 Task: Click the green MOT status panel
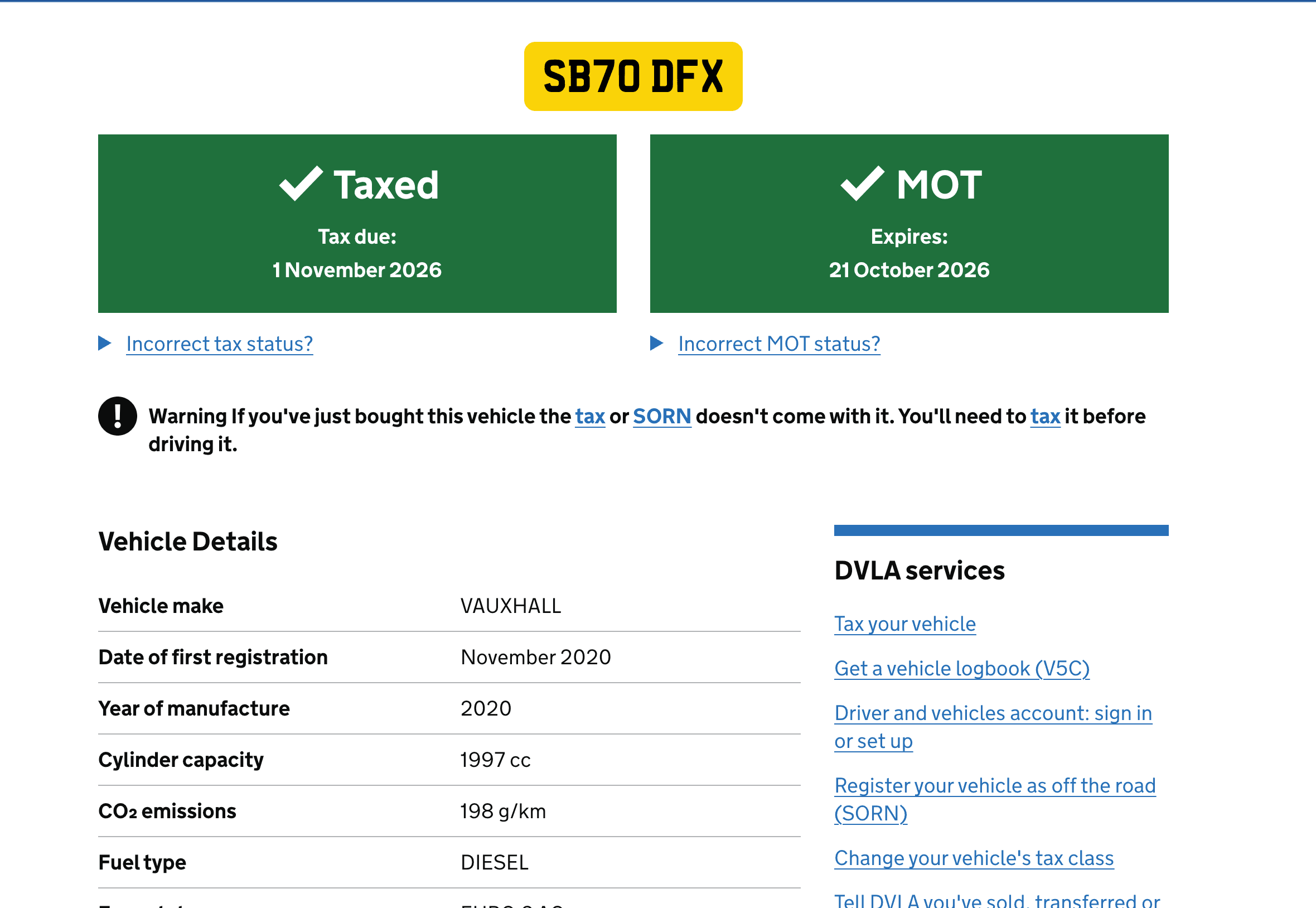(x=909, y=224)
